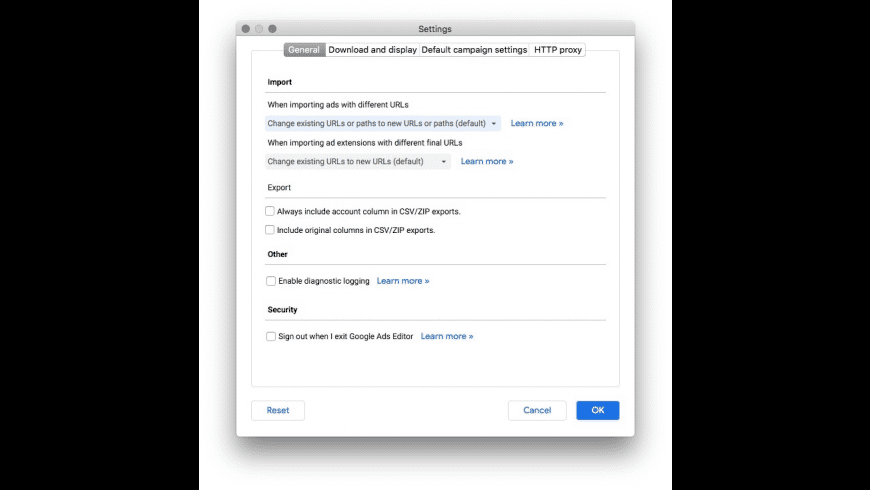Click Learn more beside the ad extensions dropdown
Viewport: 870px width, 490px height.
(x=487, y=161)
